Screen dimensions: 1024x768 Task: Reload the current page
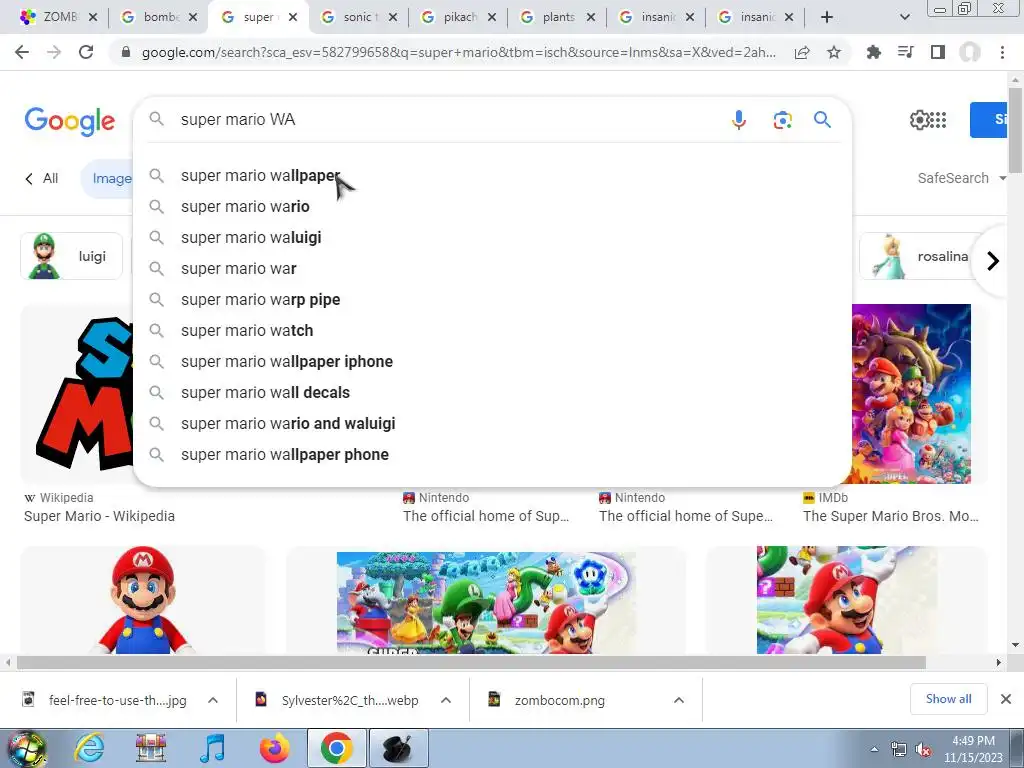pos(86,52)
